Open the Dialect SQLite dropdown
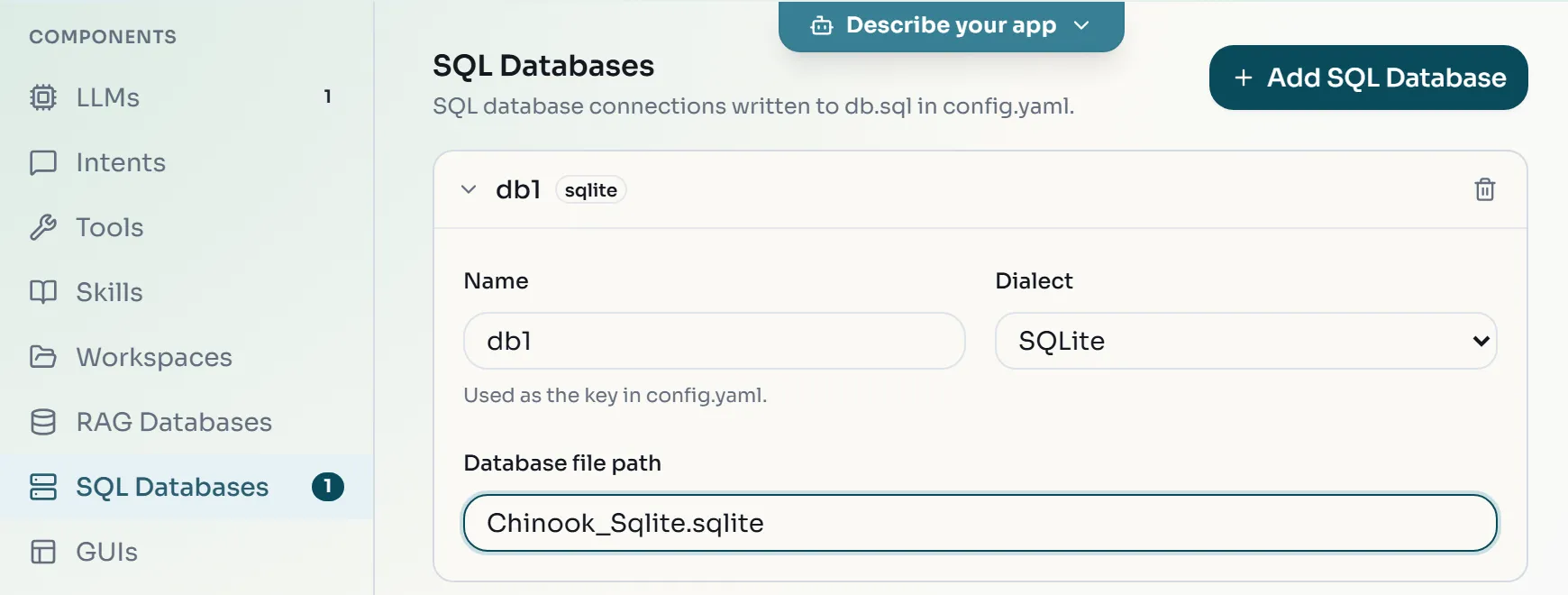 1245,341
